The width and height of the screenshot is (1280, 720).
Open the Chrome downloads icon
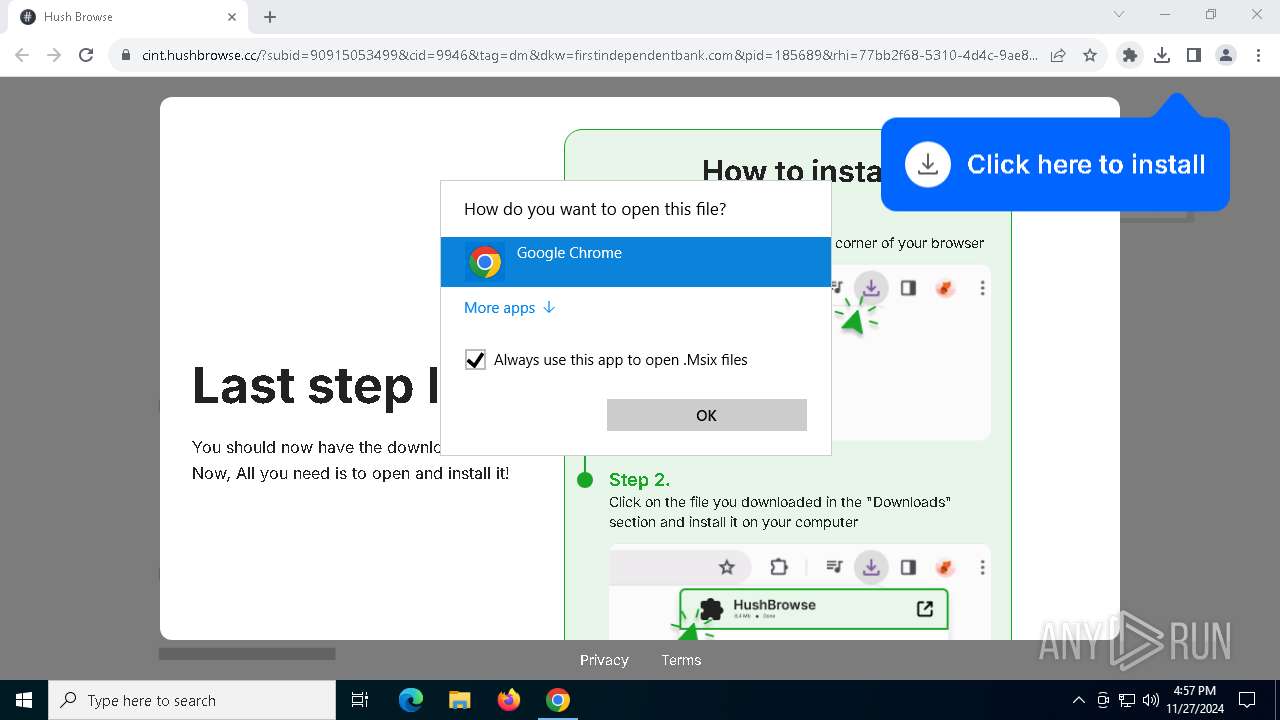click(x=1162, y=56)
